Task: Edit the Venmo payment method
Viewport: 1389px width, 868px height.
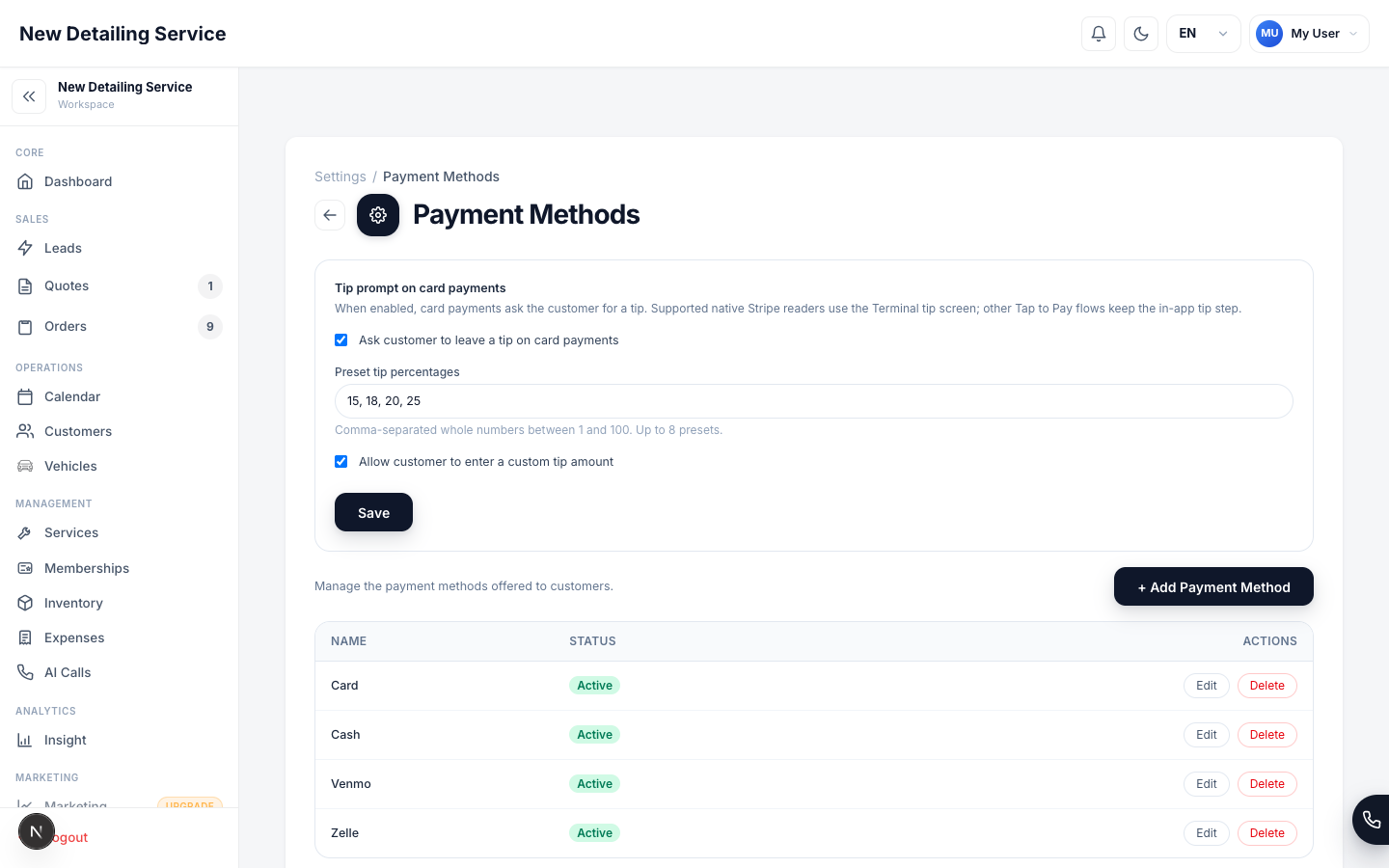Action: click(1207, 784)
